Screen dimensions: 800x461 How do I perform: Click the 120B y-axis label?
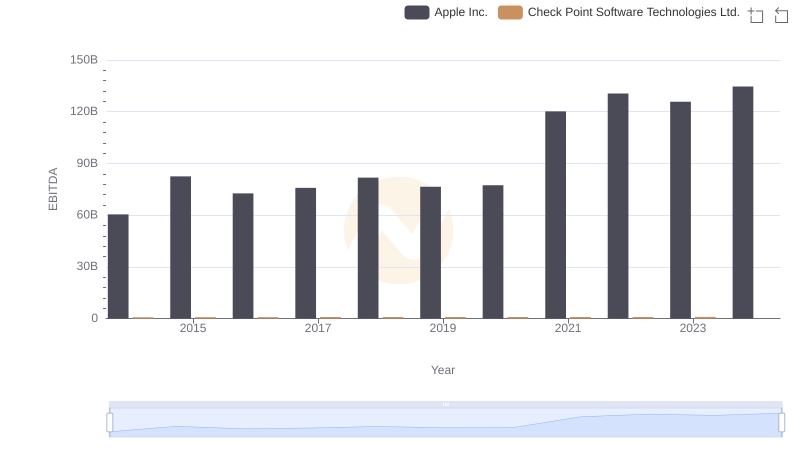(84, 112)
